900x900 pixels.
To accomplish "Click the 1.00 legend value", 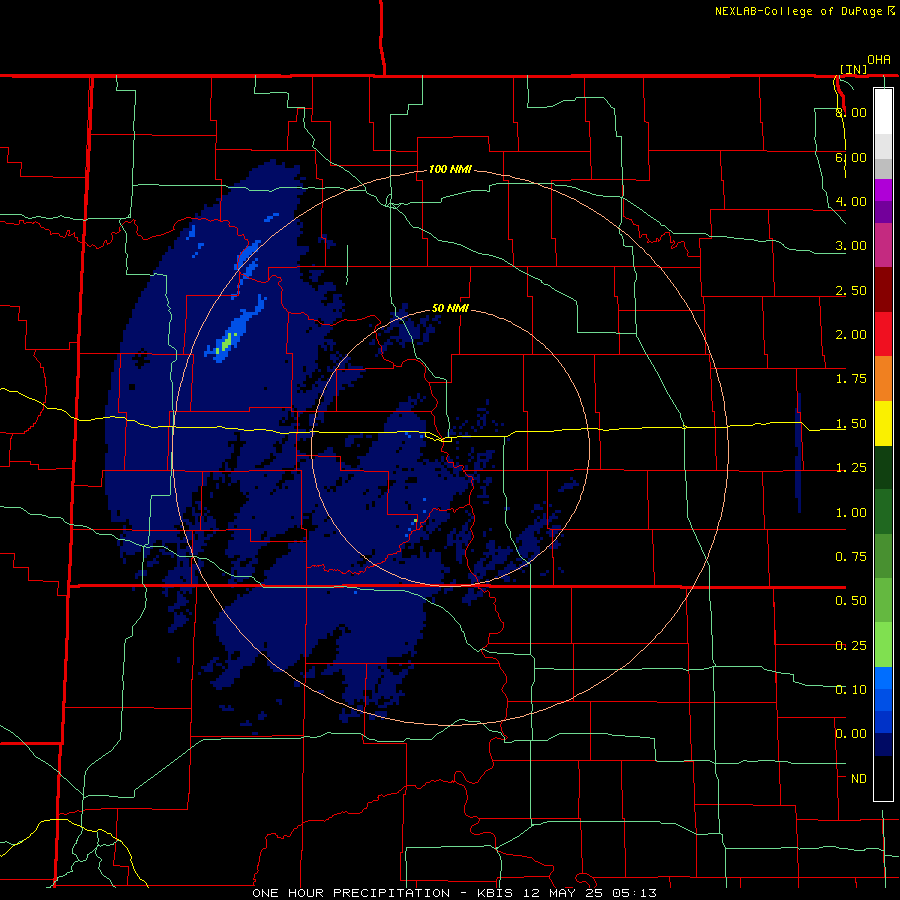I will tap(851, 513).
